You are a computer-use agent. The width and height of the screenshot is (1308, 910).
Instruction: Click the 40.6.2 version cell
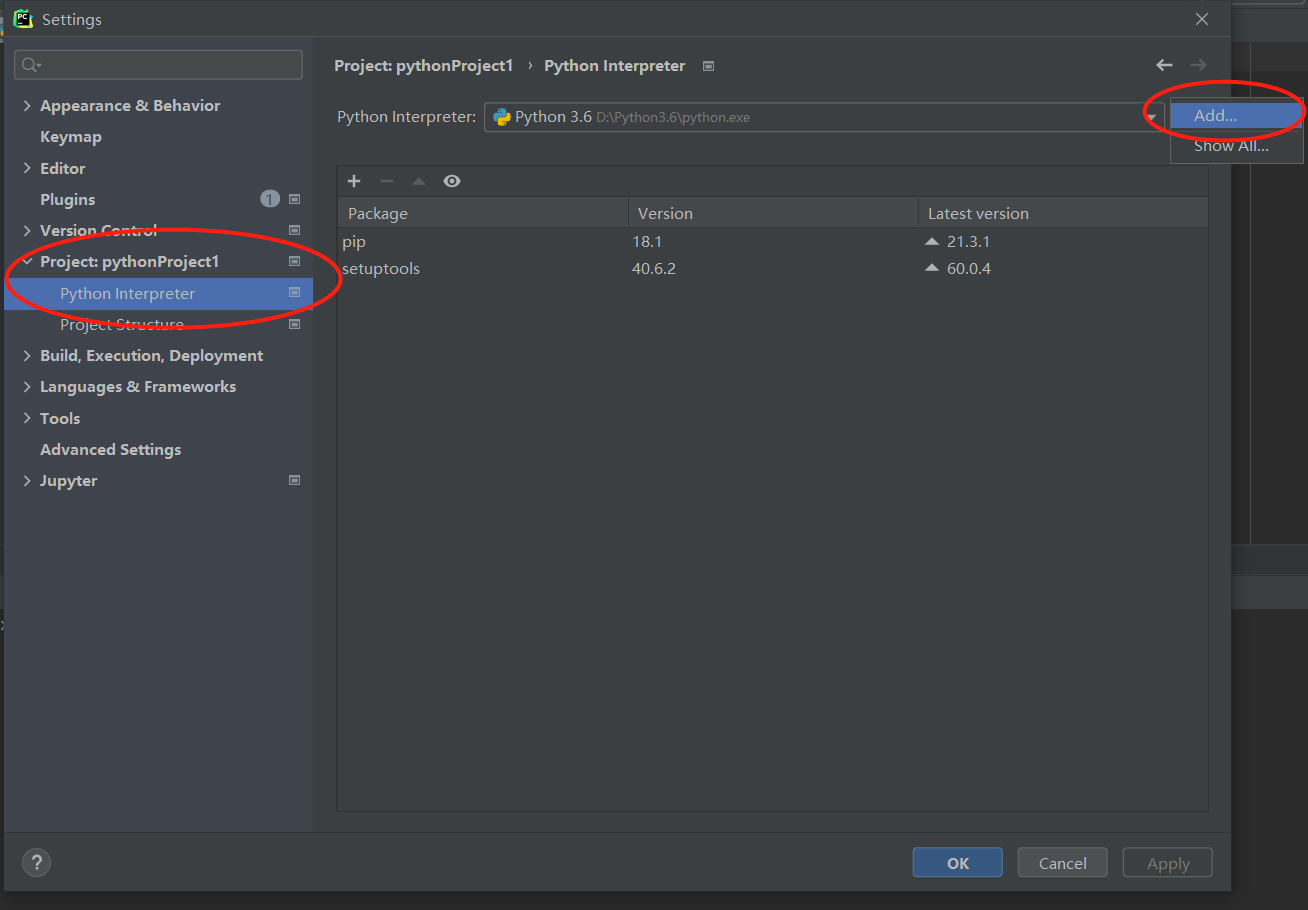tap(654, 268)
